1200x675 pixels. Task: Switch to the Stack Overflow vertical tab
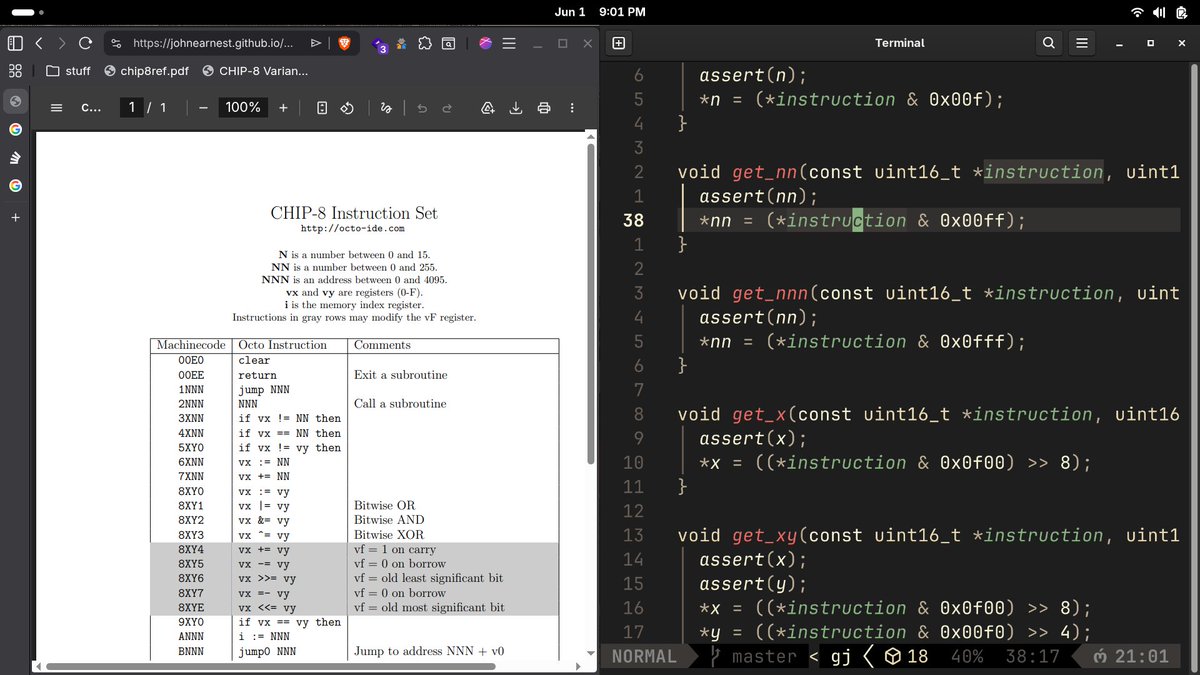click(x=15, y=157)
